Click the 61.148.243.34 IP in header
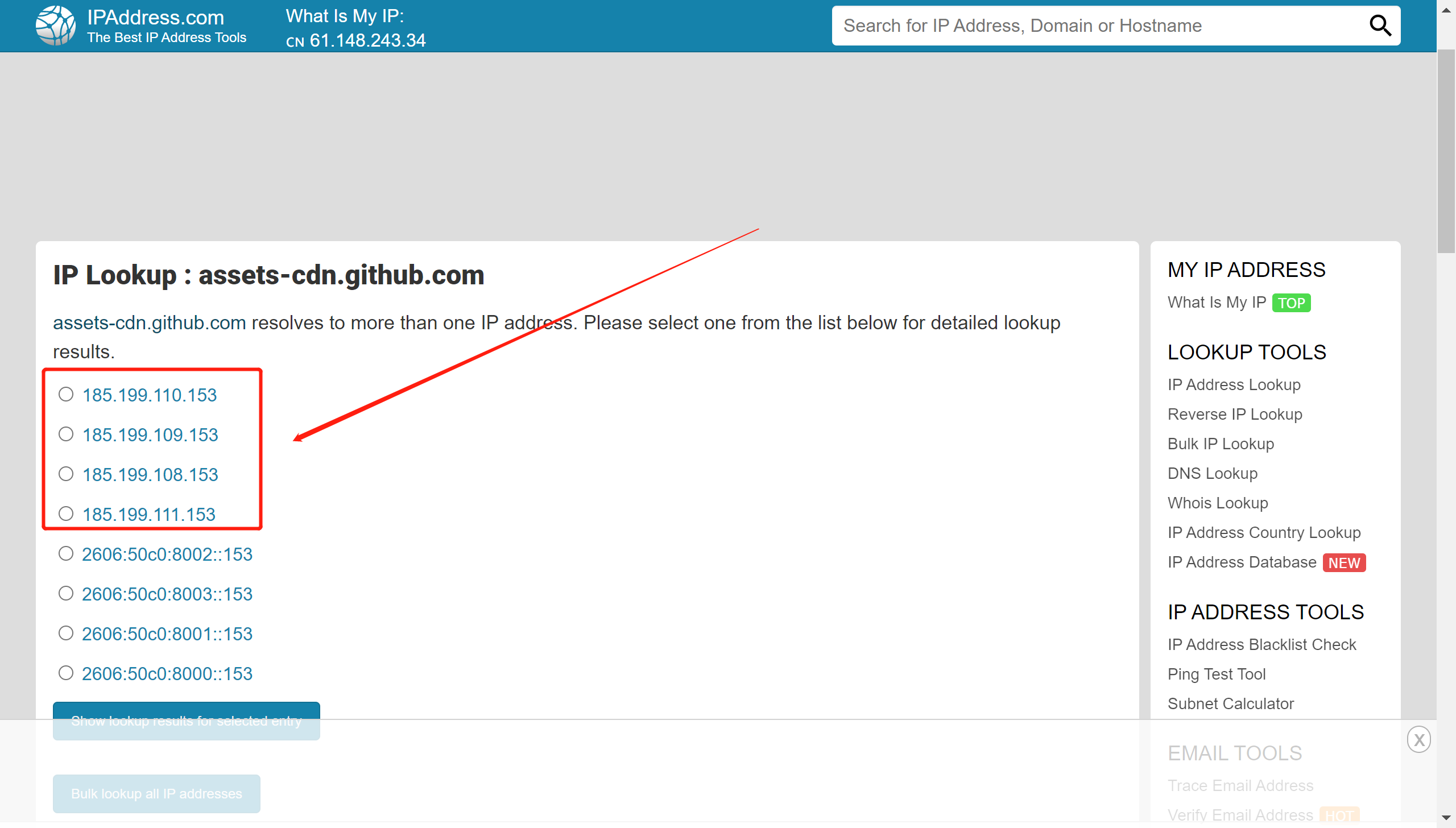The height and width of the screenshot is (828, 1456). click(x=367, y=40)
